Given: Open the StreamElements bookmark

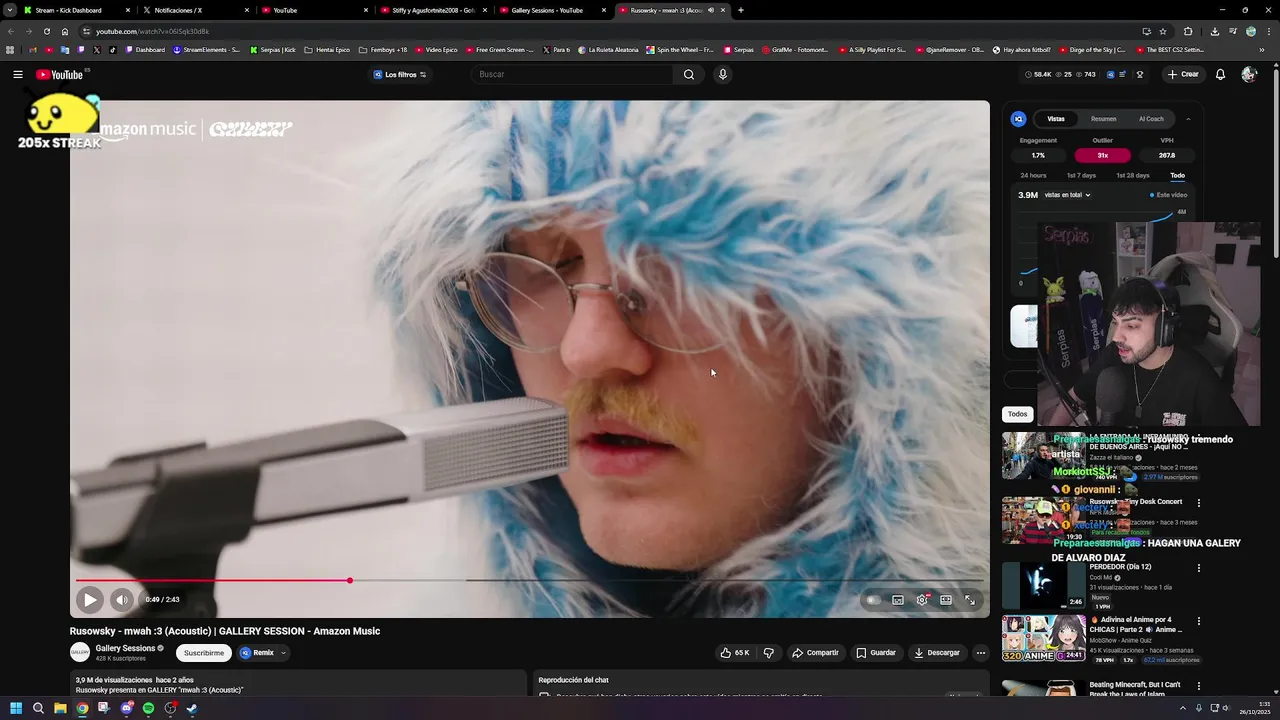Looking at the screenshot, I should click(206, 49).
